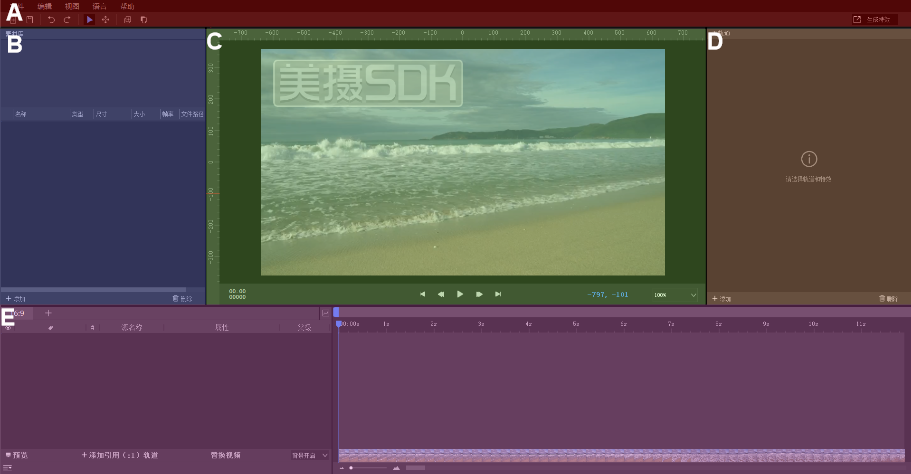The width and height of the screenshot is (911, 474).
Task: Click the paste icon in the toolbar
Action: tap(144, 20)
